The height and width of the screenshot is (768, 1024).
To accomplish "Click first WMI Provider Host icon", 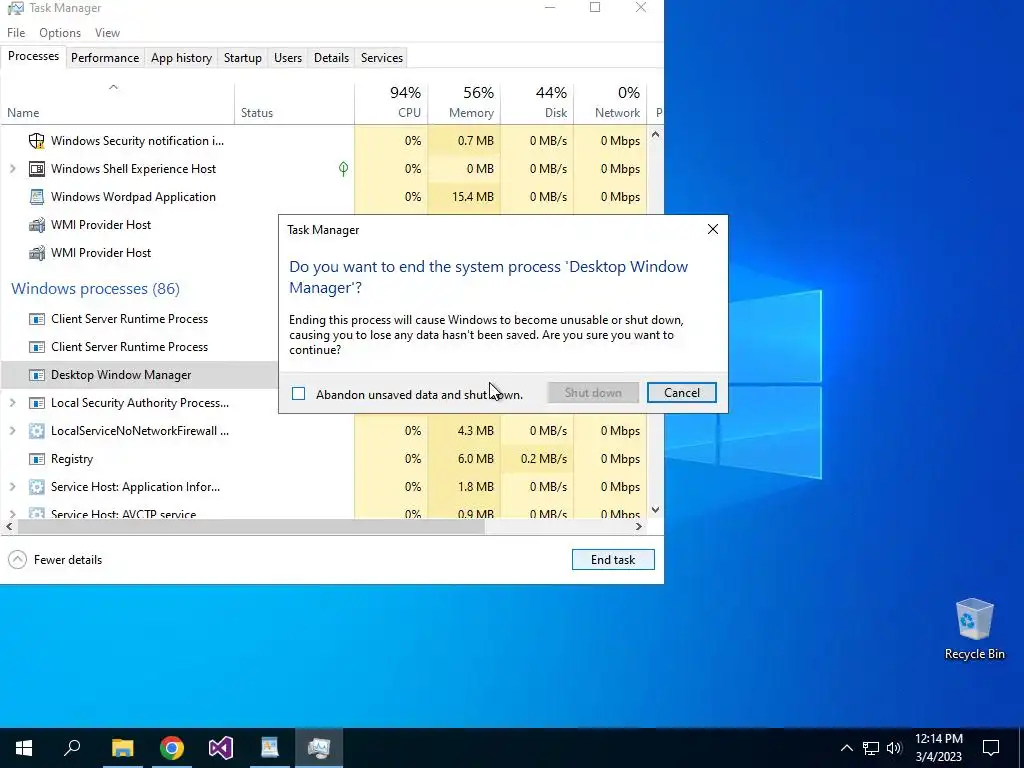I will [x=37, y=225].
